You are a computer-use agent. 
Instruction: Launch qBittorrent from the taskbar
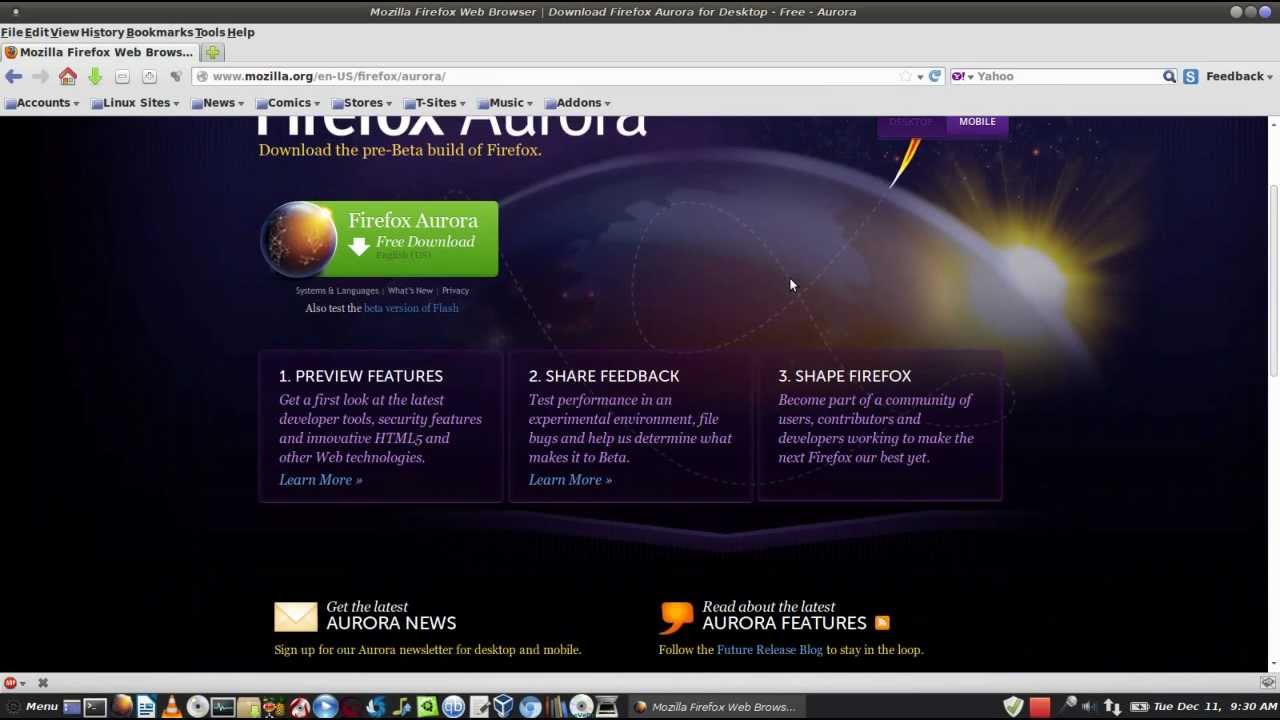[x=454, y=707]
